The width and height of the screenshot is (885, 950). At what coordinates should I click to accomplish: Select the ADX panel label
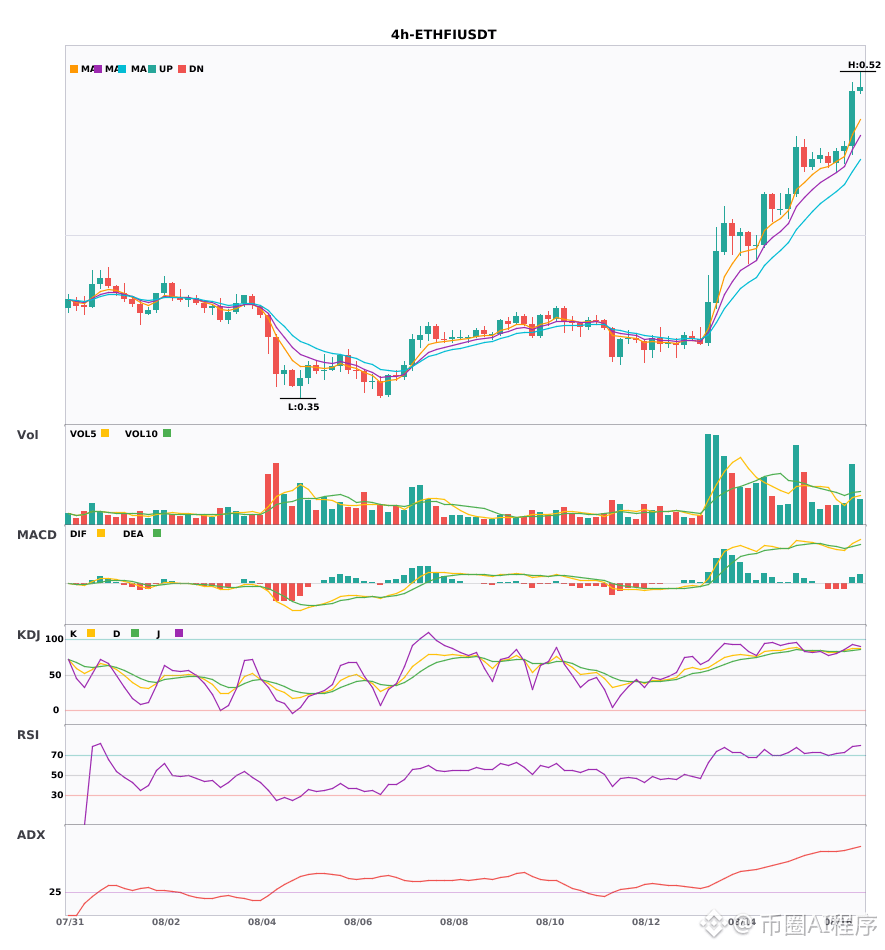[31, 835]
